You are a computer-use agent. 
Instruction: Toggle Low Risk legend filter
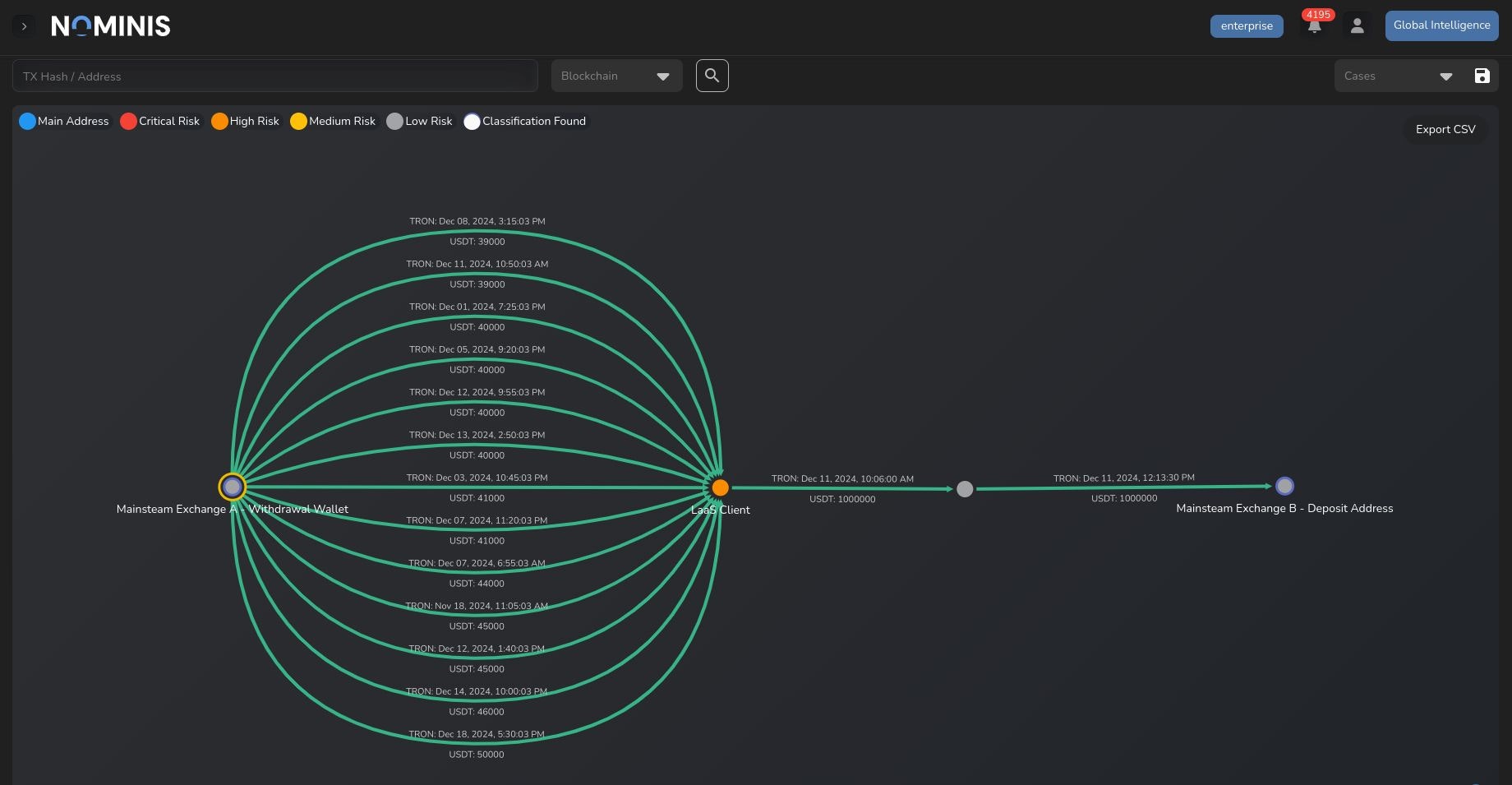click(420, 121)
